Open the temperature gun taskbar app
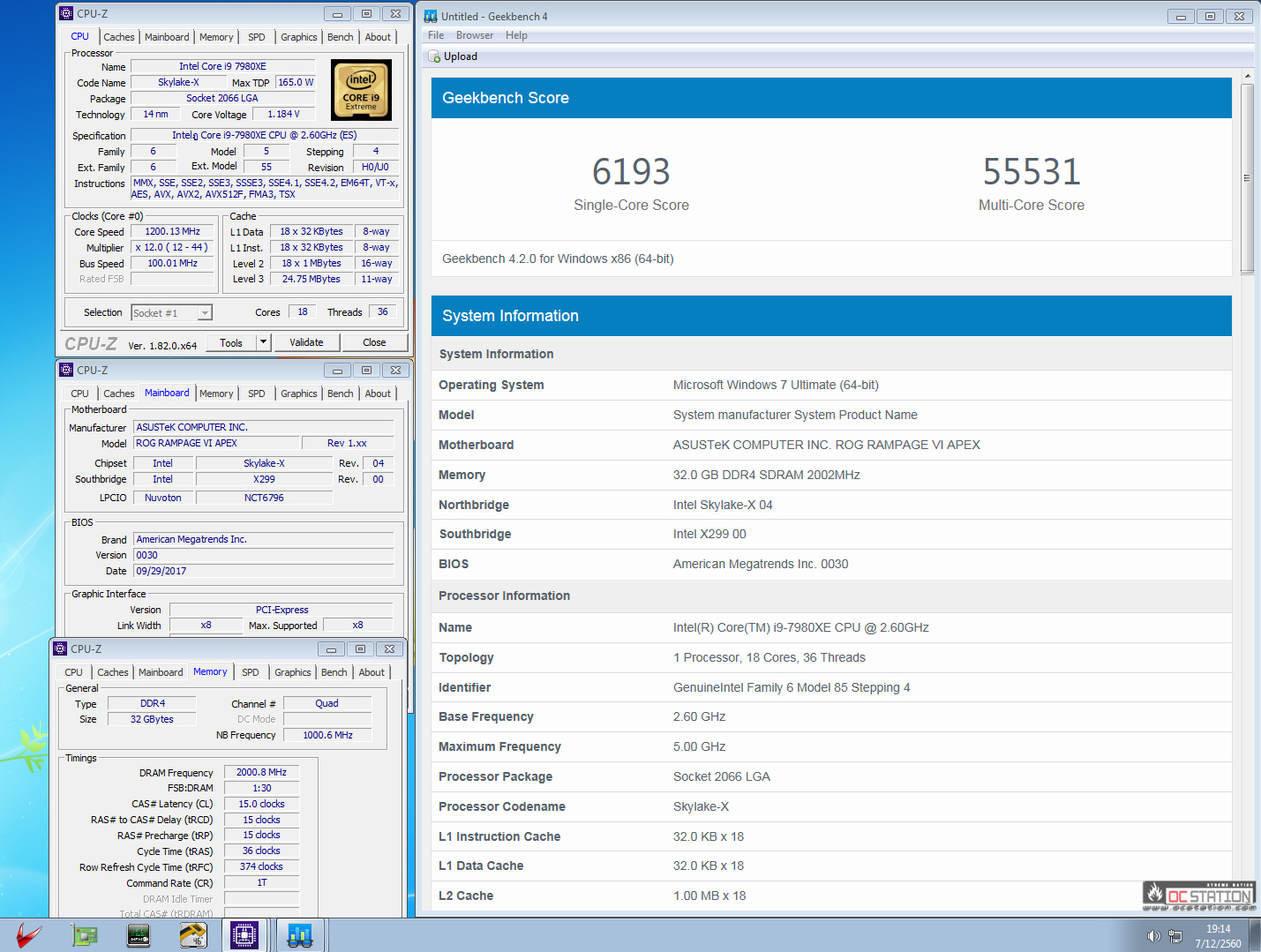This screenshot has width=1261, height=952. click(x=192, y=935)
